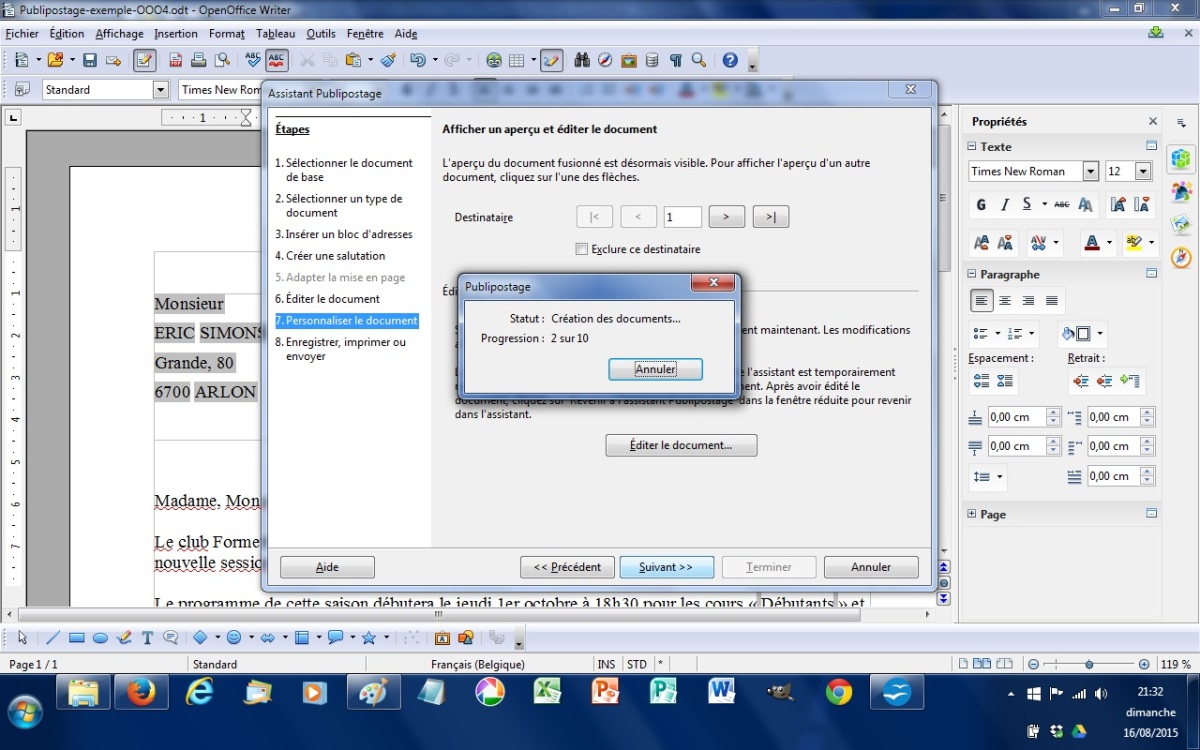Select step 3 Insérer un bloc d'adresses
The image size is (1200, 750).
[x=344, y=234]
